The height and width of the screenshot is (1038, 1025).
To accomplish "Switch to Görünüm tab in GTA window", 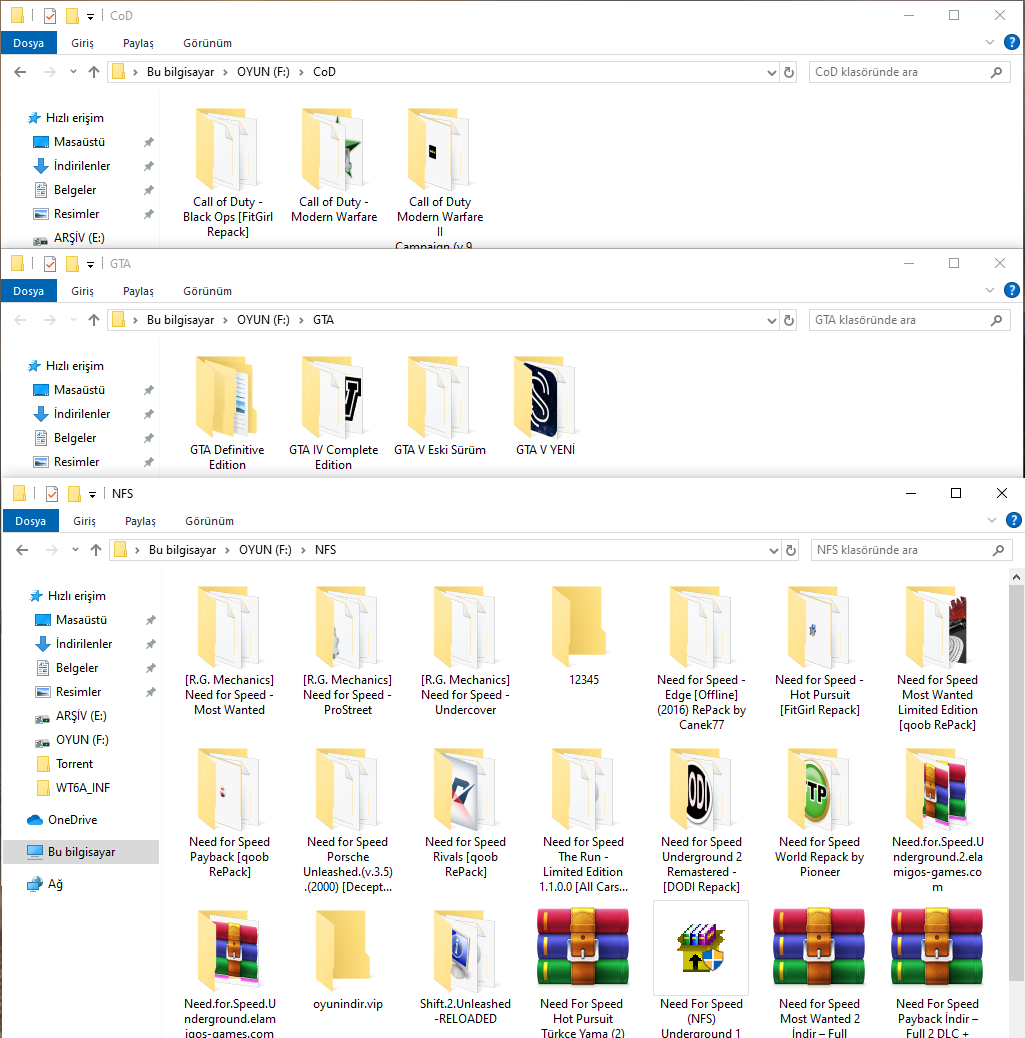I will [207, 291].
